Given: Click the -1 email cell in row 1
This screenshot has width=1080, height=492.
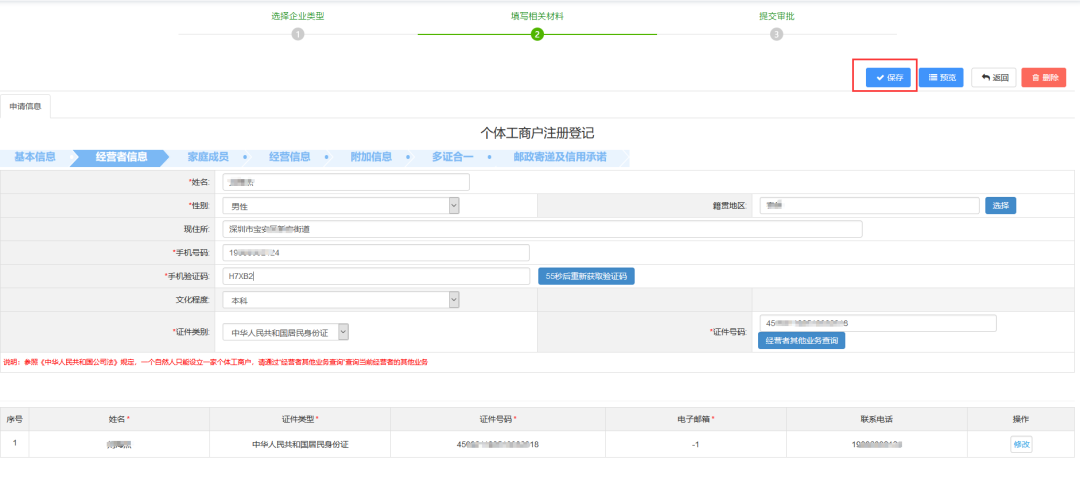Looking at the screenshot, I should [x=696, y=444].
